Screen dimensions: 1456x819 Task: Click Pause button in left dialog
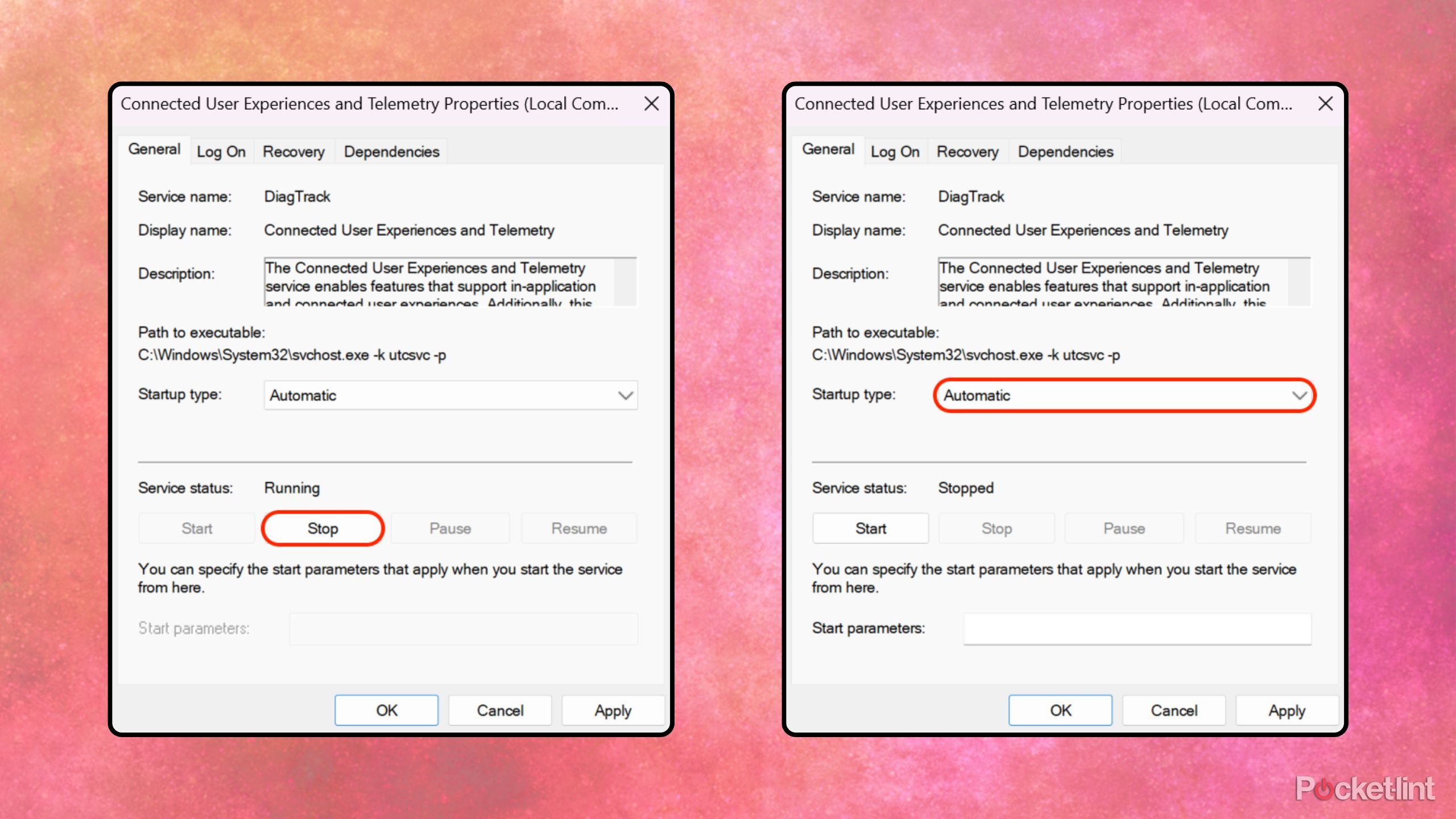450,528
